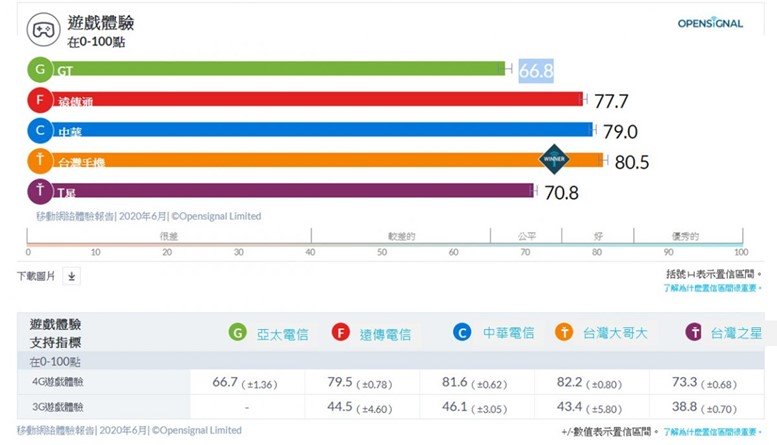Viewport: 777px width, 445px height.
Task: Open the Opensignal logo at top right
Action: (x=710, y=23)
